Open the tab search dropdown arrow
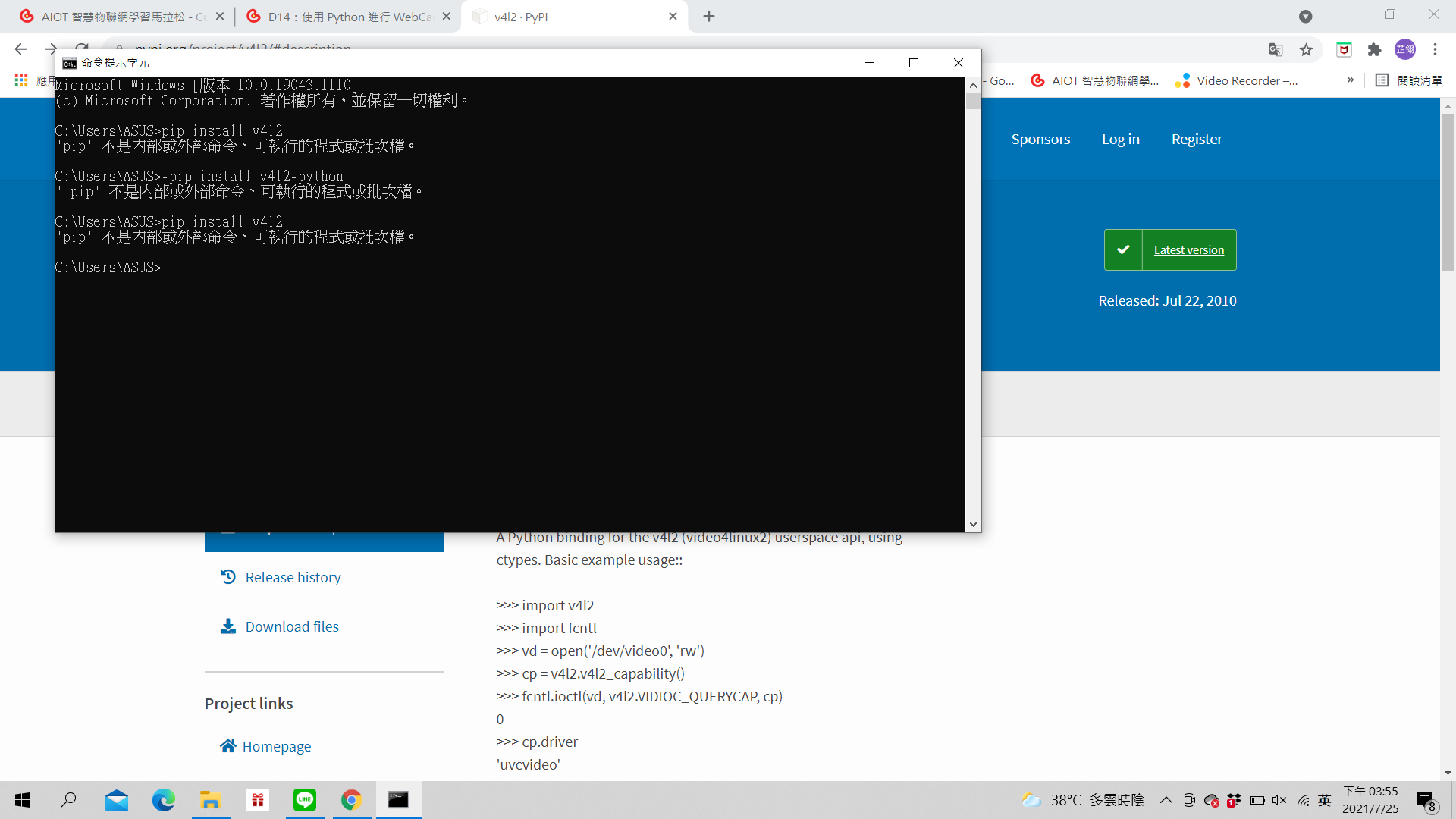Viewport: 1456px width, 819px height. click(1305, 17)
